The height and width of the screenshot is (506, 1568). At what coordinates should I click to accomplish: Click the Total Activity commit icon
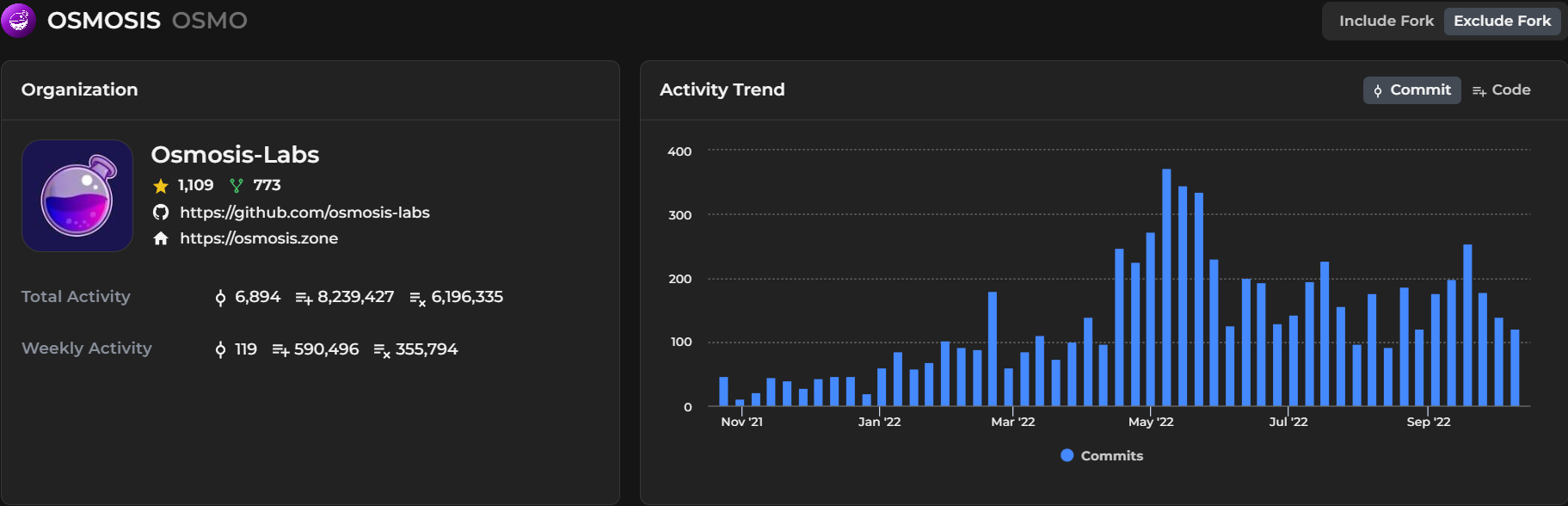[220, 298]
